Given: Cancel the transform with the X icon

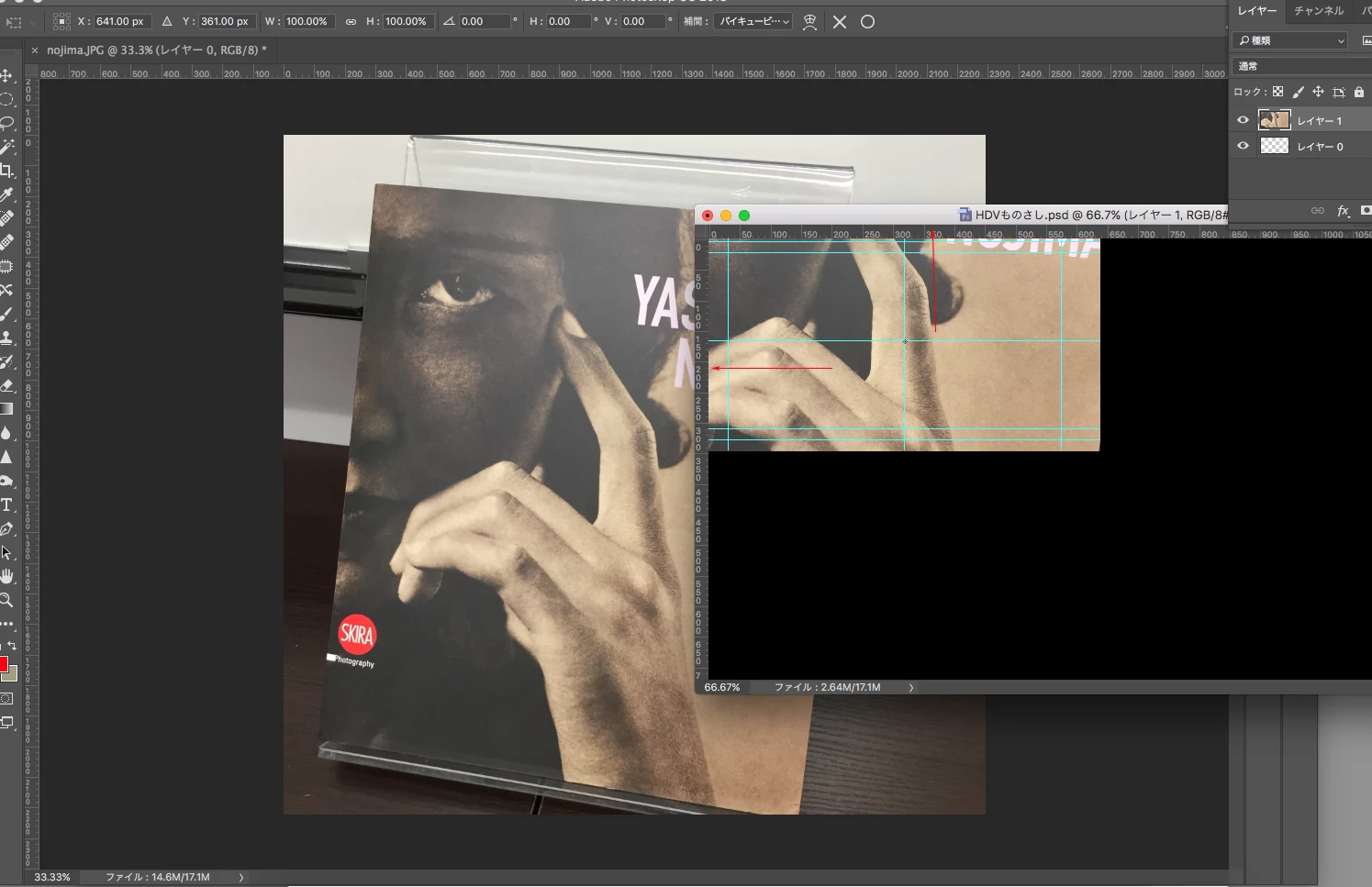Looking at the screenshot, I should coord(840,22).
